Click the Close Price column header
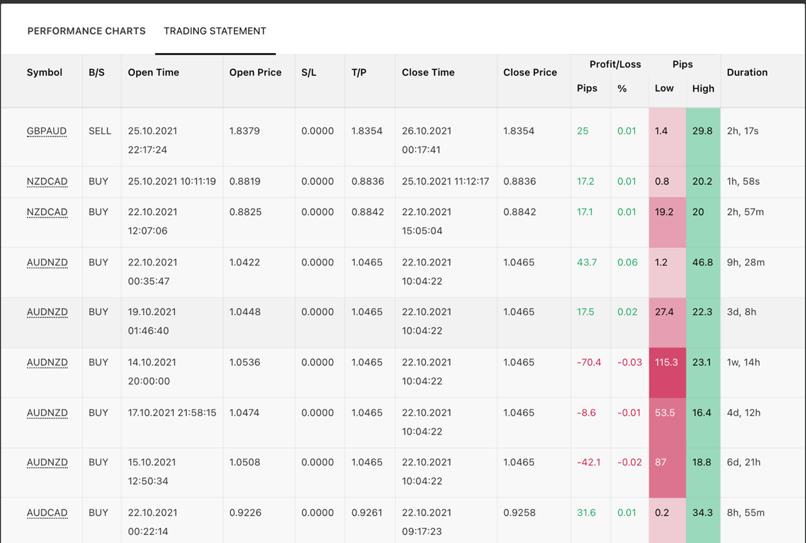Viewport: 806px width, 543px height. [x=530, y=73]
